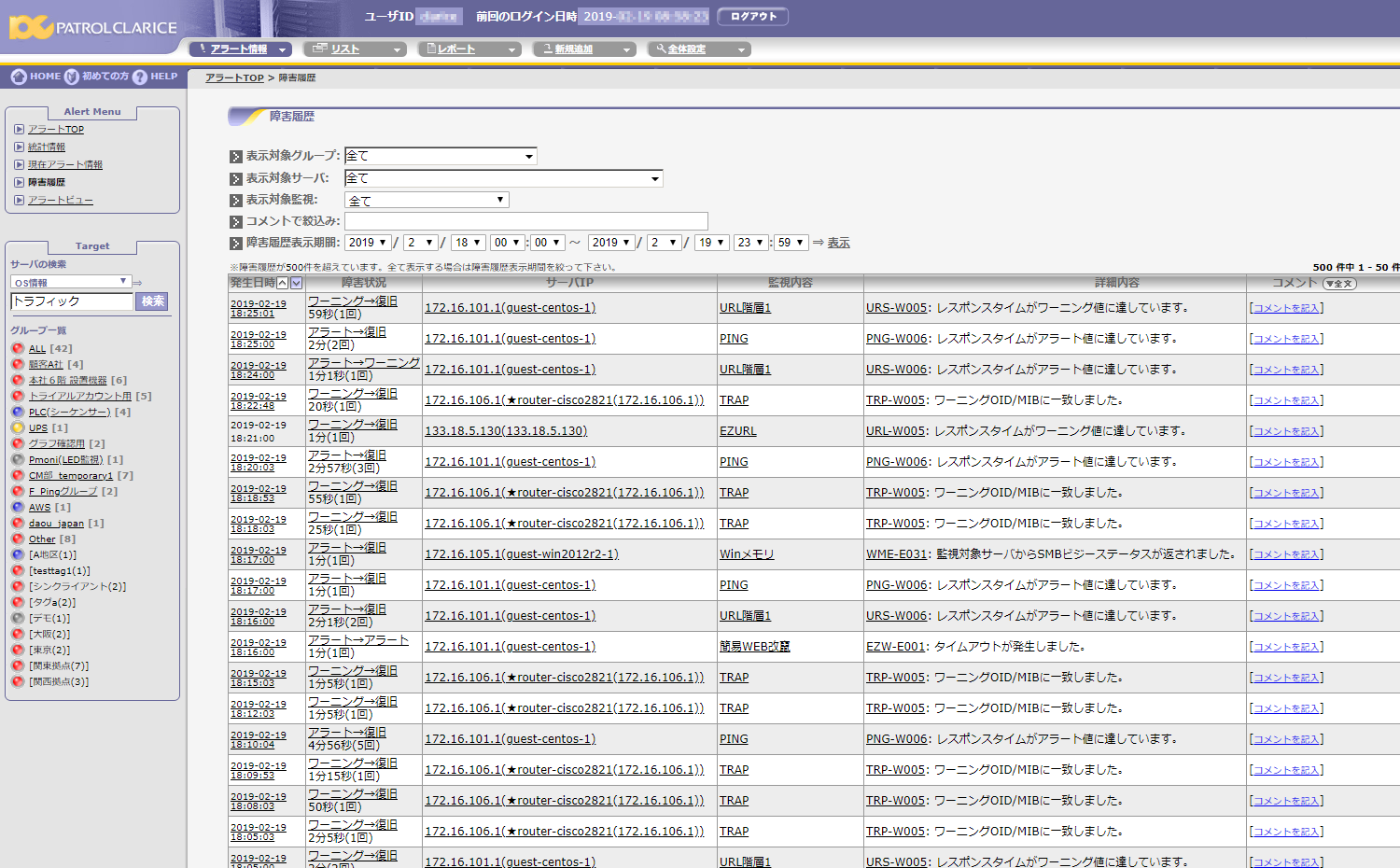Open the 新規追加 menu
The width and height of the screenshot is (1400, 868).
[584, 49]
